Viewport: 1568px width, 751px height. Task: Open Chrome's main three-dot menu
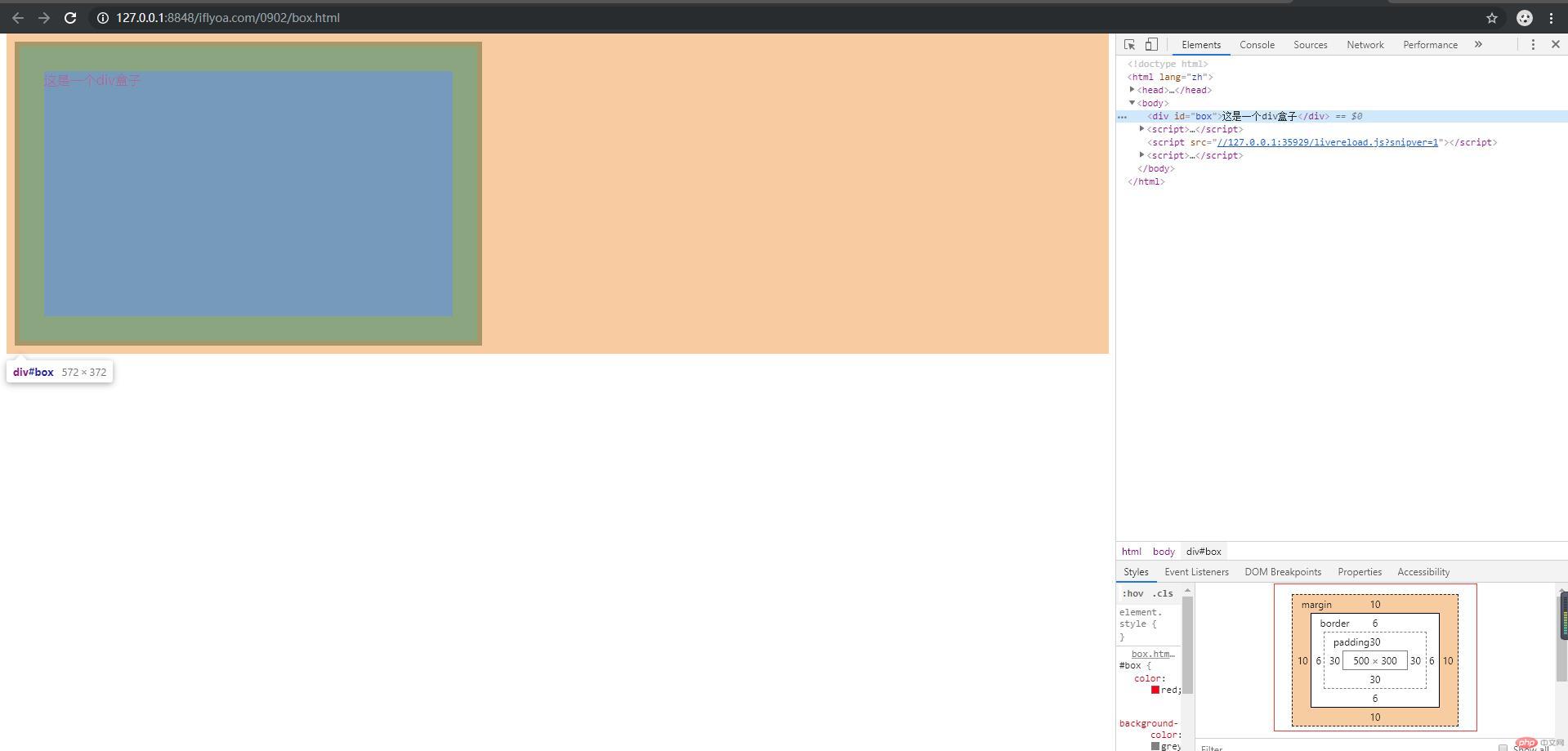[x=1551, y=18]
